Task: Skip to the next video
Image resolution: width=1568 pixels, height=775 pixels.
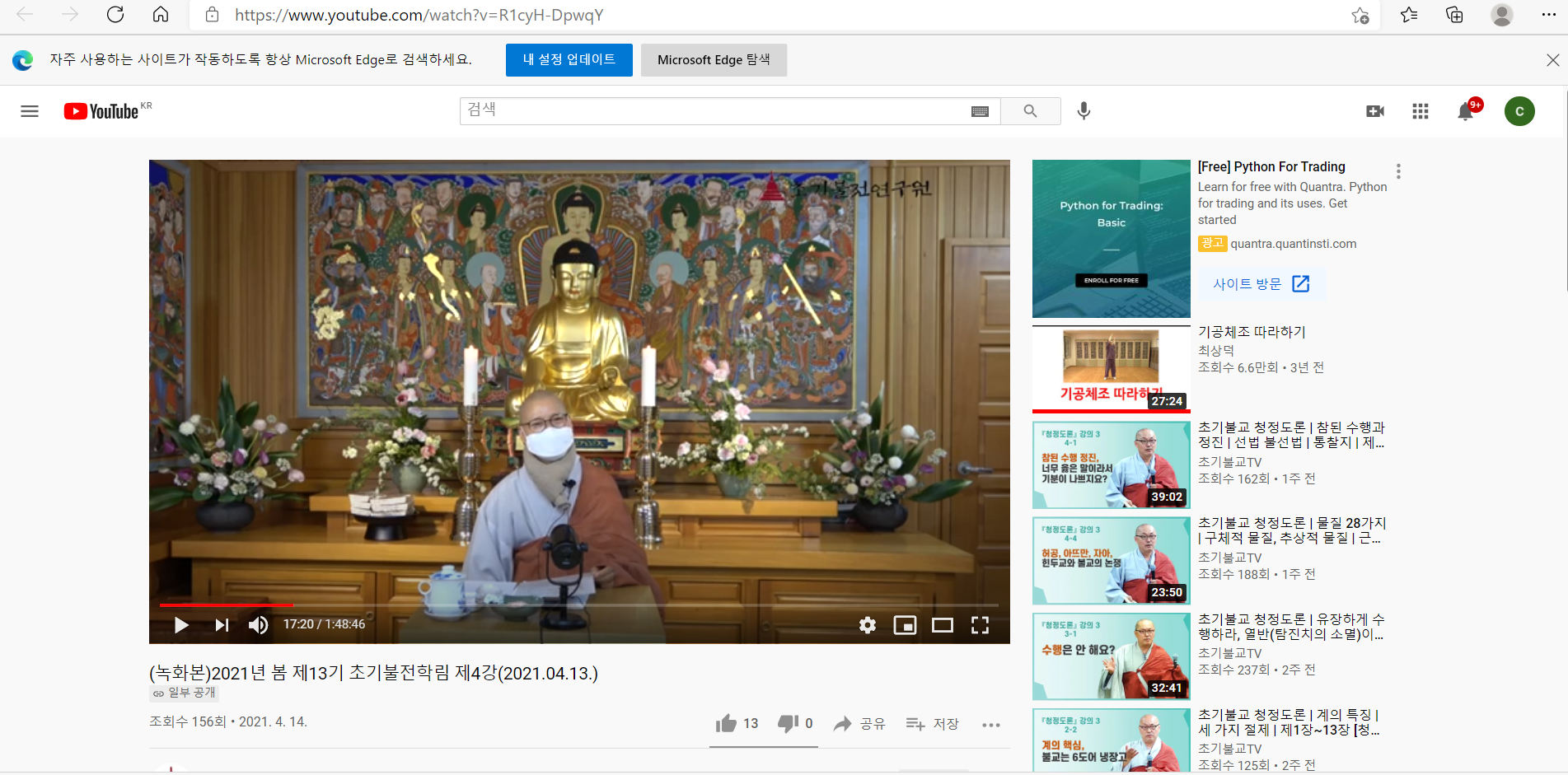Action: pos(222,625)
